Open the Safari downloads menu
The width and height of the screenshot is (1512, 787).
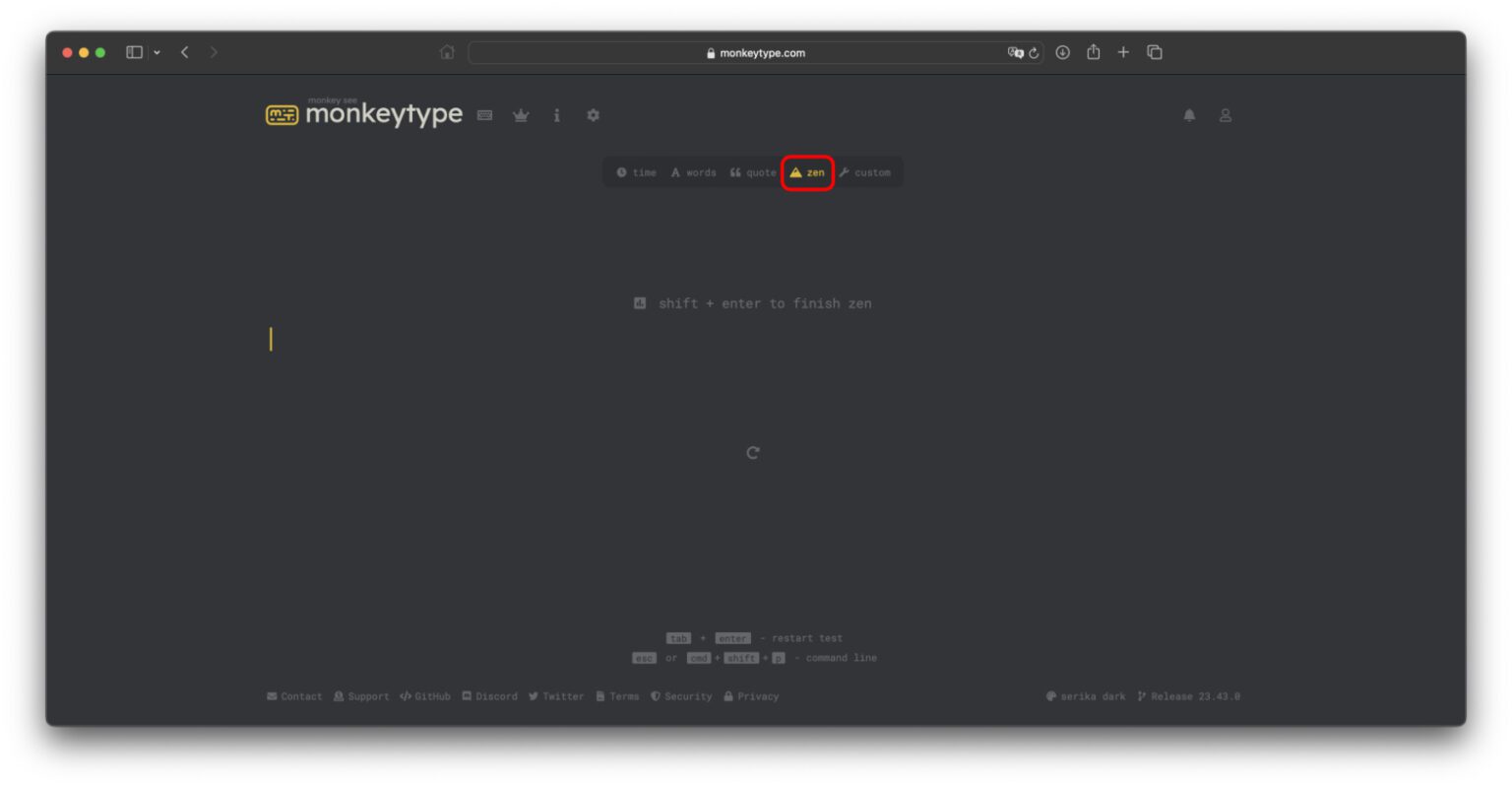1062,52
